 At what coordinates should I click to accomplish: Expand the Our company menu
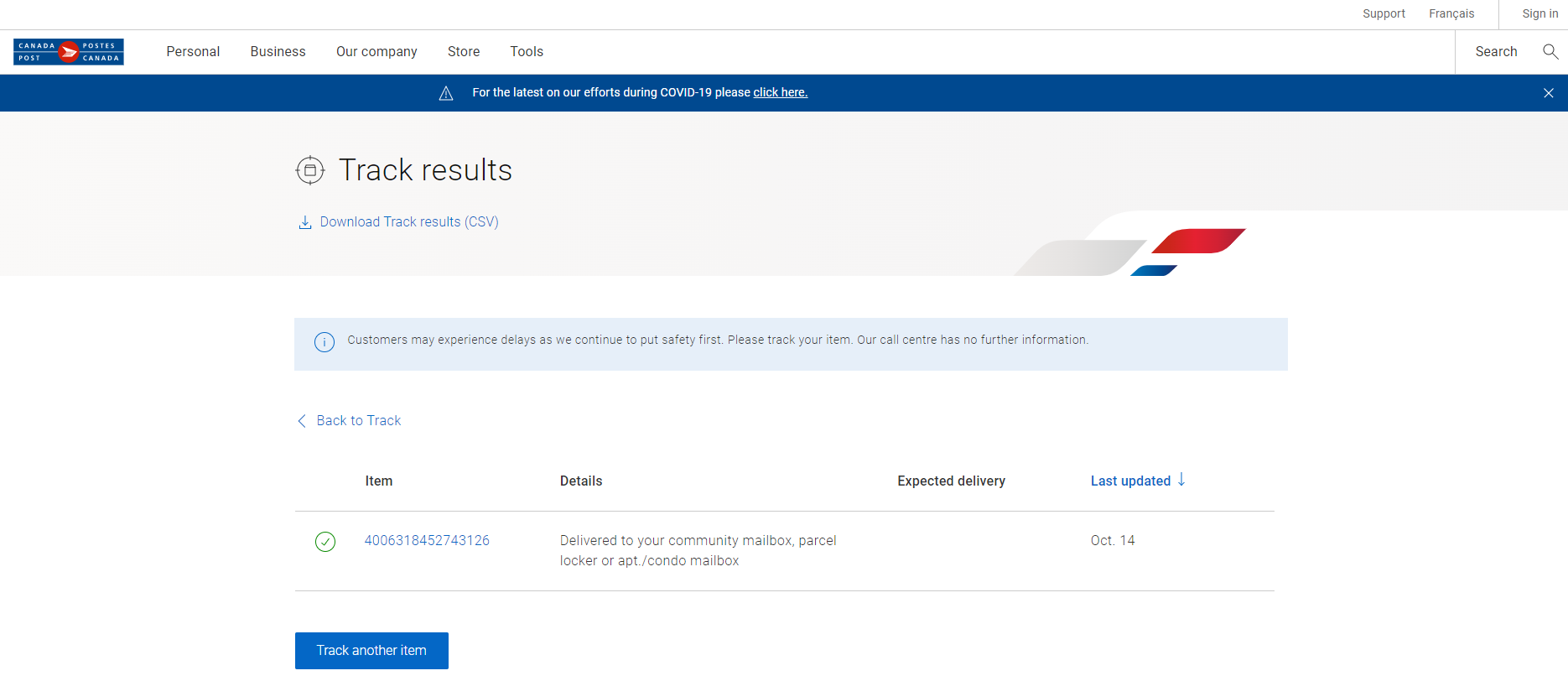pos(376,52)
